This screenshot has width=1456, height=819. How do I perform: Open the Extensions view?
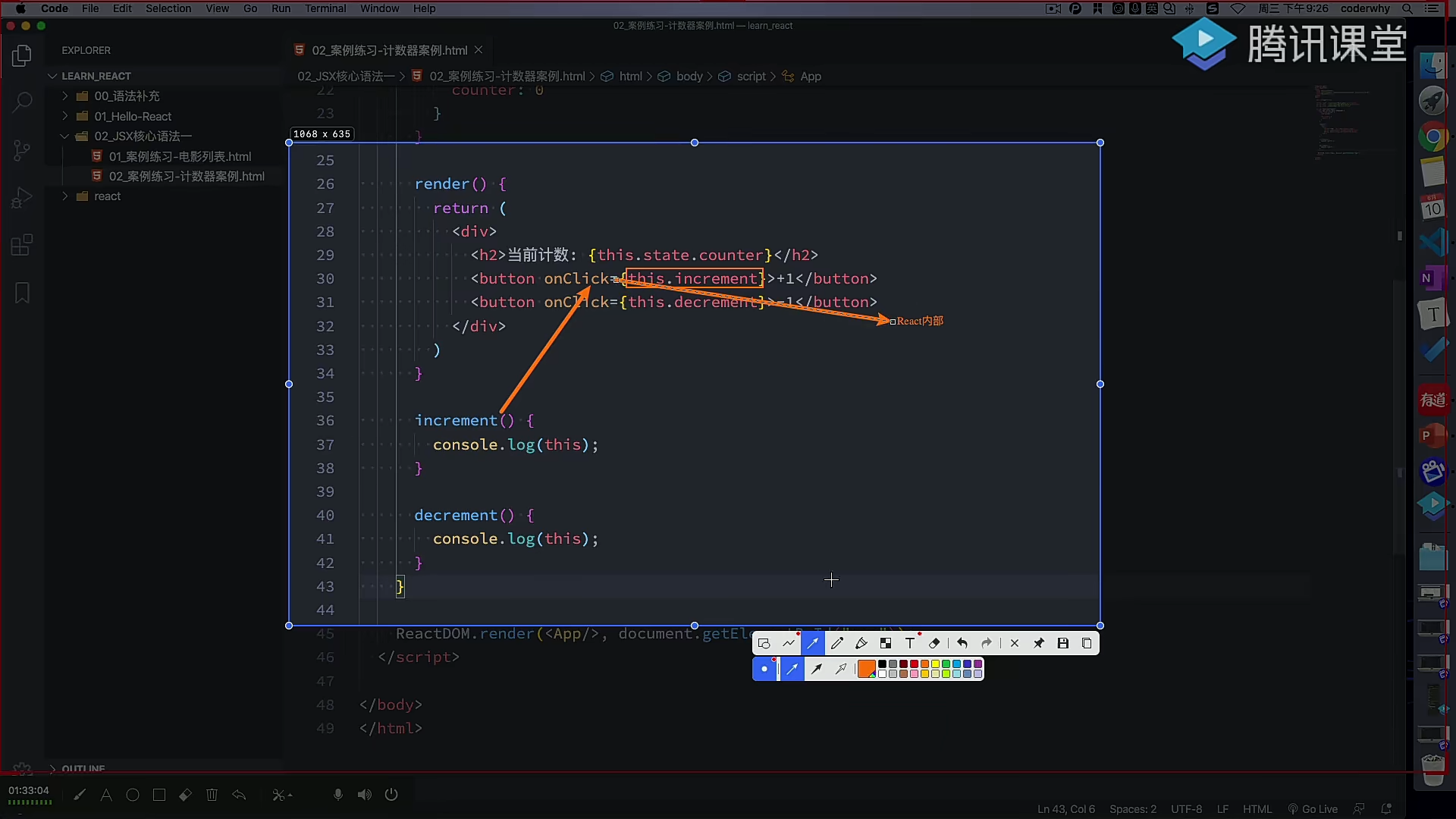(x=23, y=245)
